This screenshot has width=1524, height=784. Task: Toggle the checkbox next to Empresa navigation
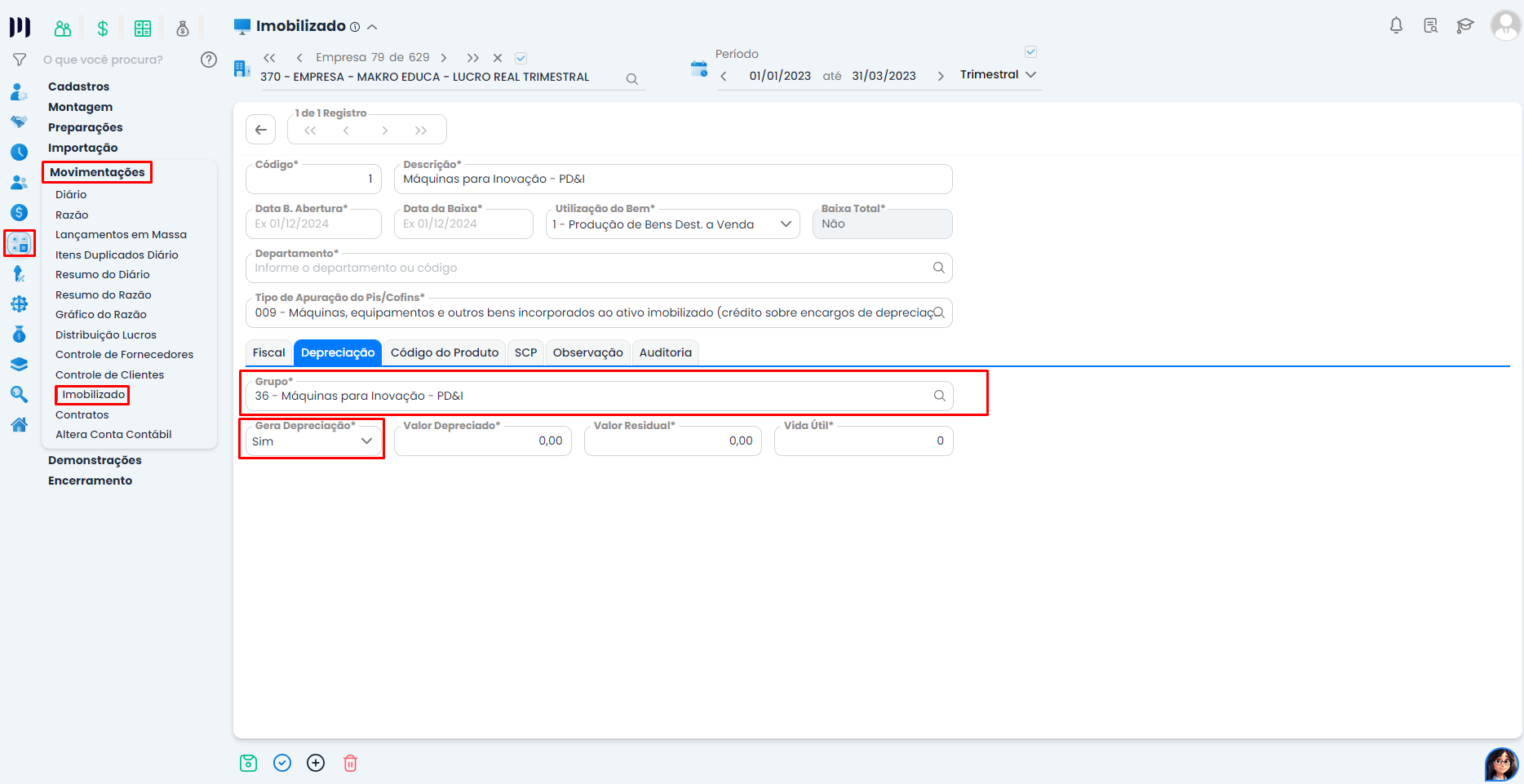coord(521,58)
